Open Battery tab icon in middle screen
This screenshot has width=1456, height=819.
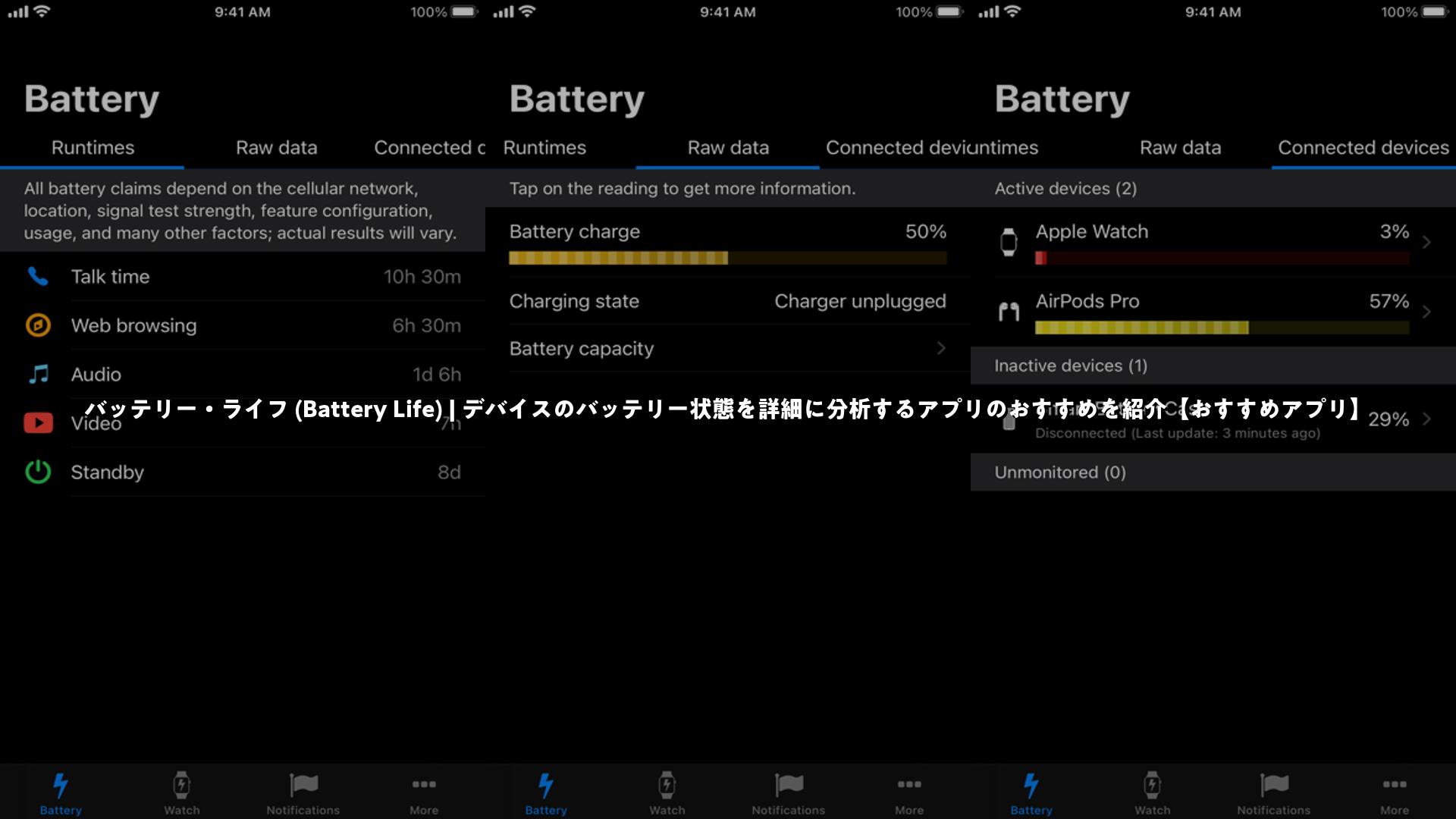coord(546,786)
